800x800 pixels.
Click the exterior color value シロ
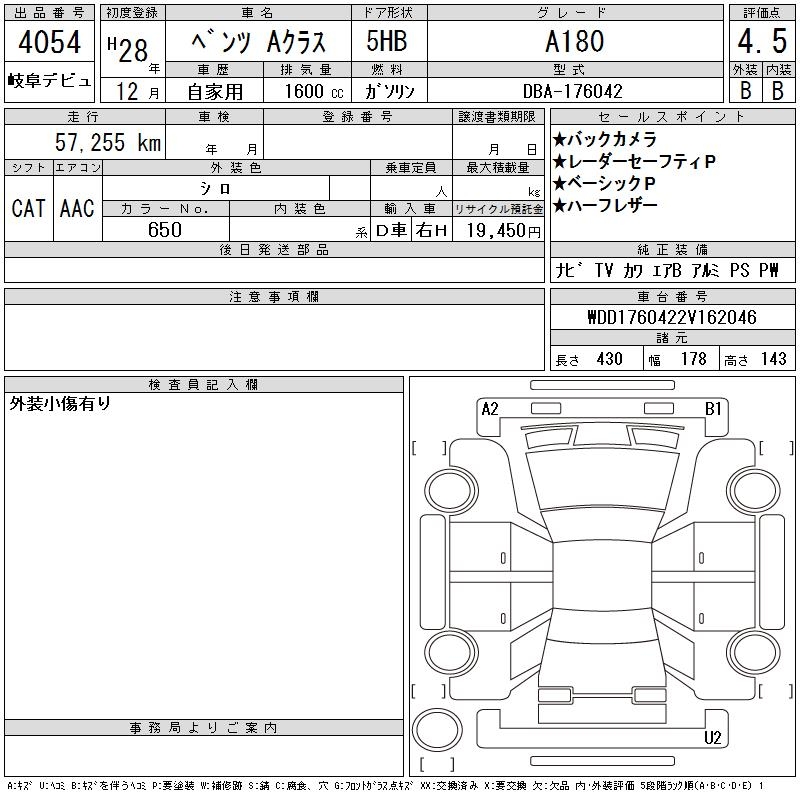coord(216,188)
